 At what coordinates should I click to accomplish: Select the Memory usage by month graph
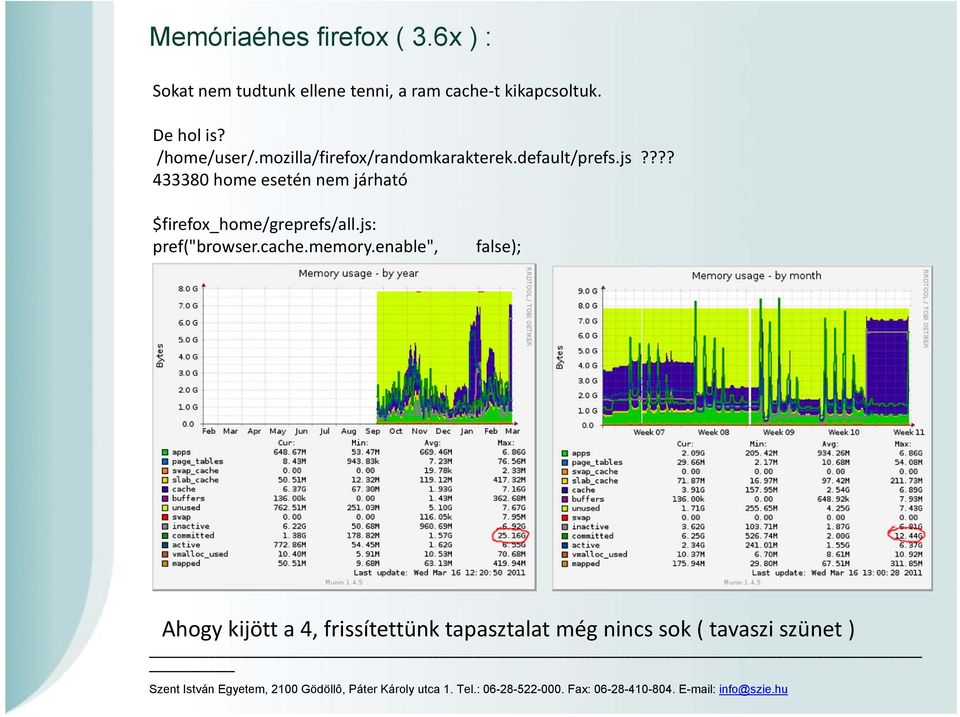click(x=742, y=428)
